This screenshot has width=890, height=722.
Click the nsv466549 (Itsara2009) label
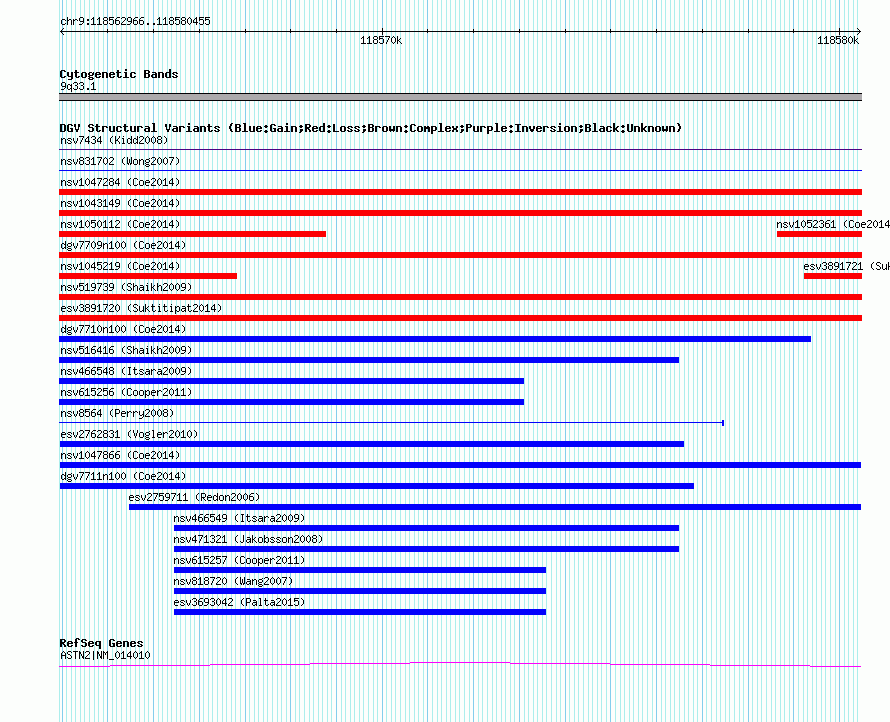pyautogui.click(x=239, y=518)
